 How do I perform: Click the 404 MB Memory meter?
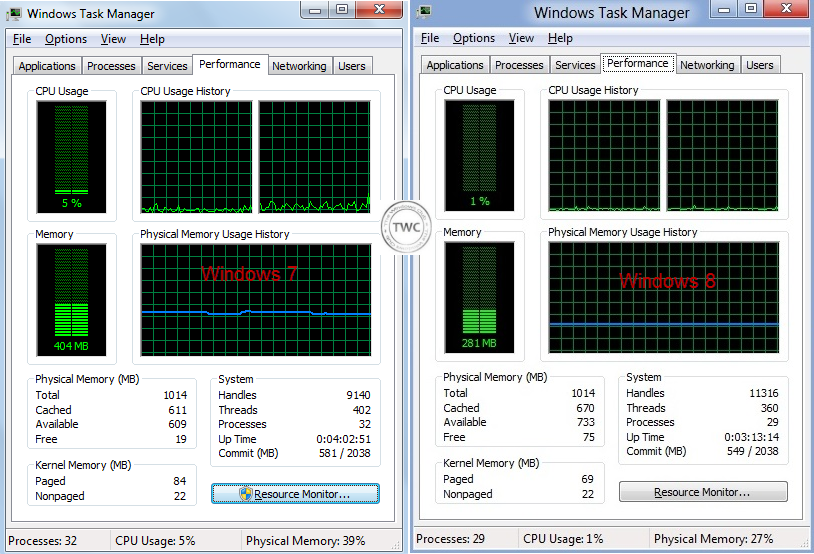pos(71,300)
